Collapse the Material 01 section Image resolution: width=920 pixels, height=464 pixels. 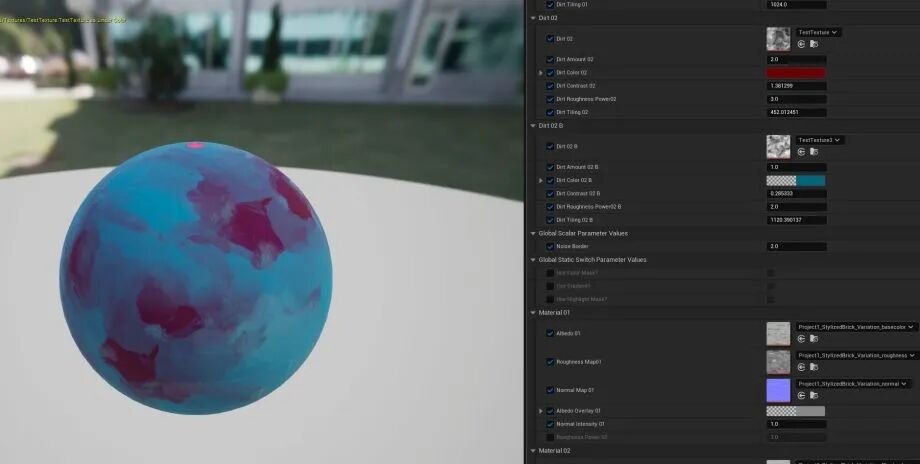point(533,313)
